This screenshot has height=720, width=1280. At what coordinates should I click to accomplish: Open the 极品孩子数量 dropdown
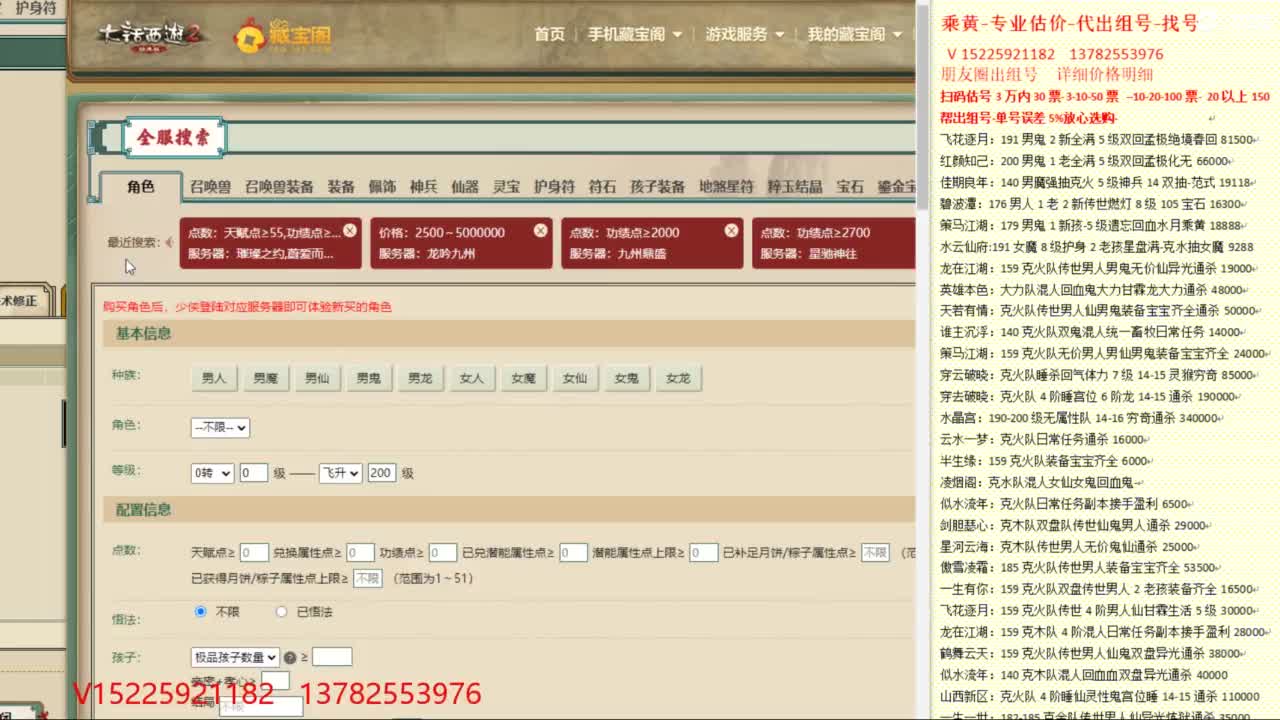235,657
